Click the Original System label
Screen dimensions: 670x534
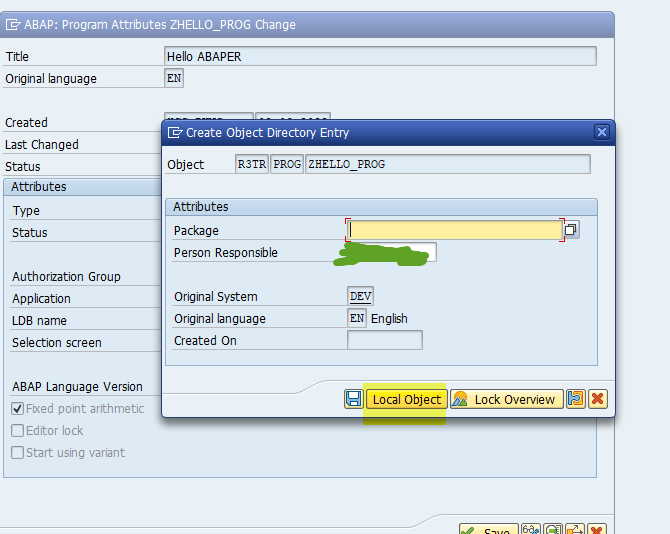[x=216, y=296]
